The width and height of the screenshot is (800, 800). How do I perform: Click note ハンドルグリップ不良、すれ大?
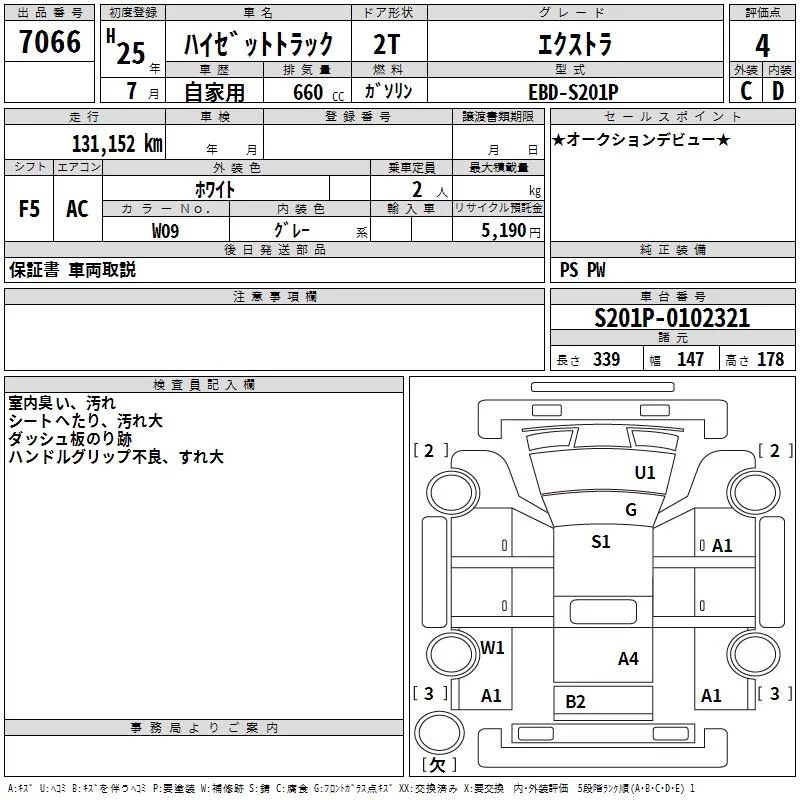point(116,457)
